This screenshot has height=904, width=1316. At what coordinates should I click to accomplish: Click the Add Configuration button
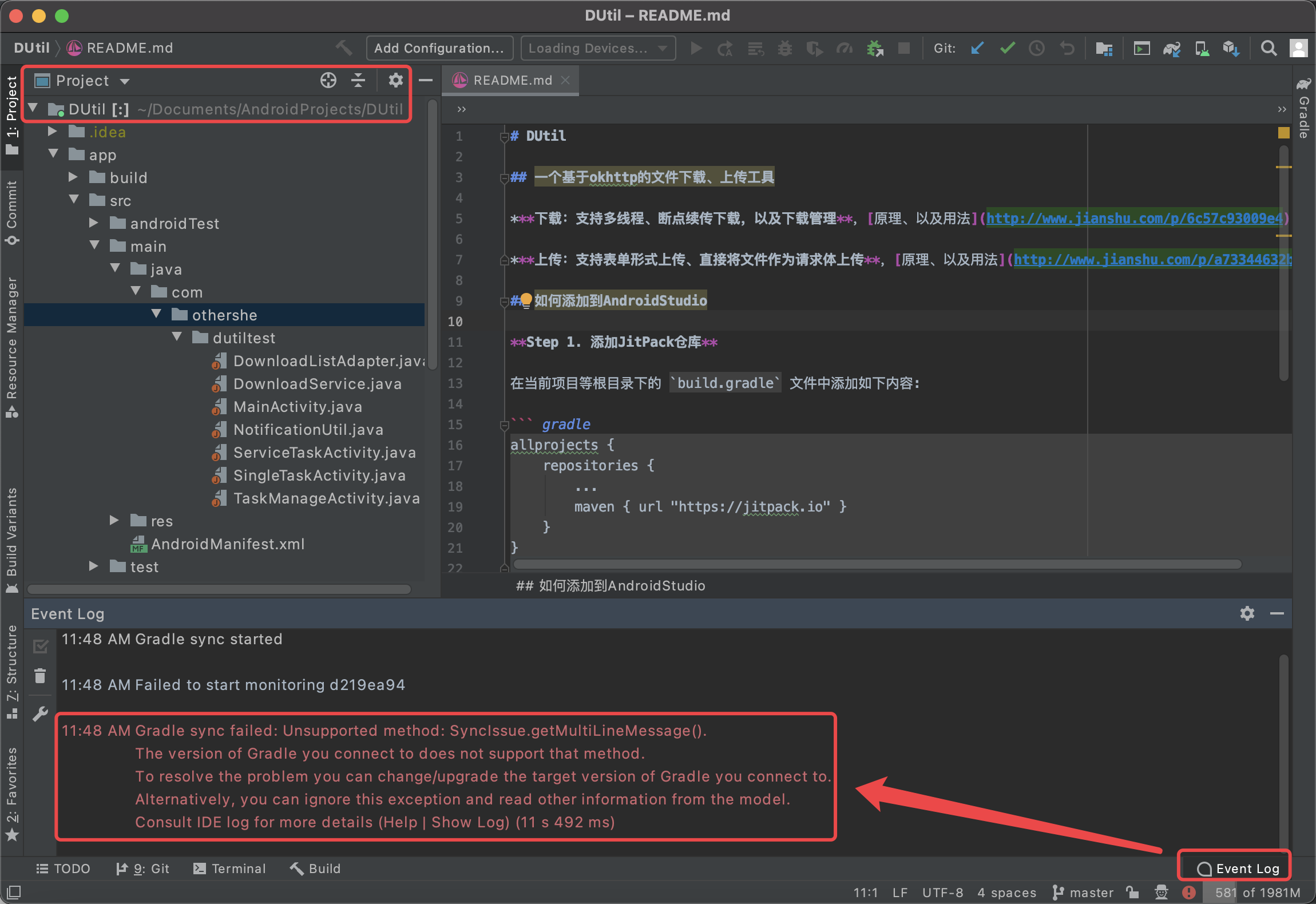click(439, 47)
